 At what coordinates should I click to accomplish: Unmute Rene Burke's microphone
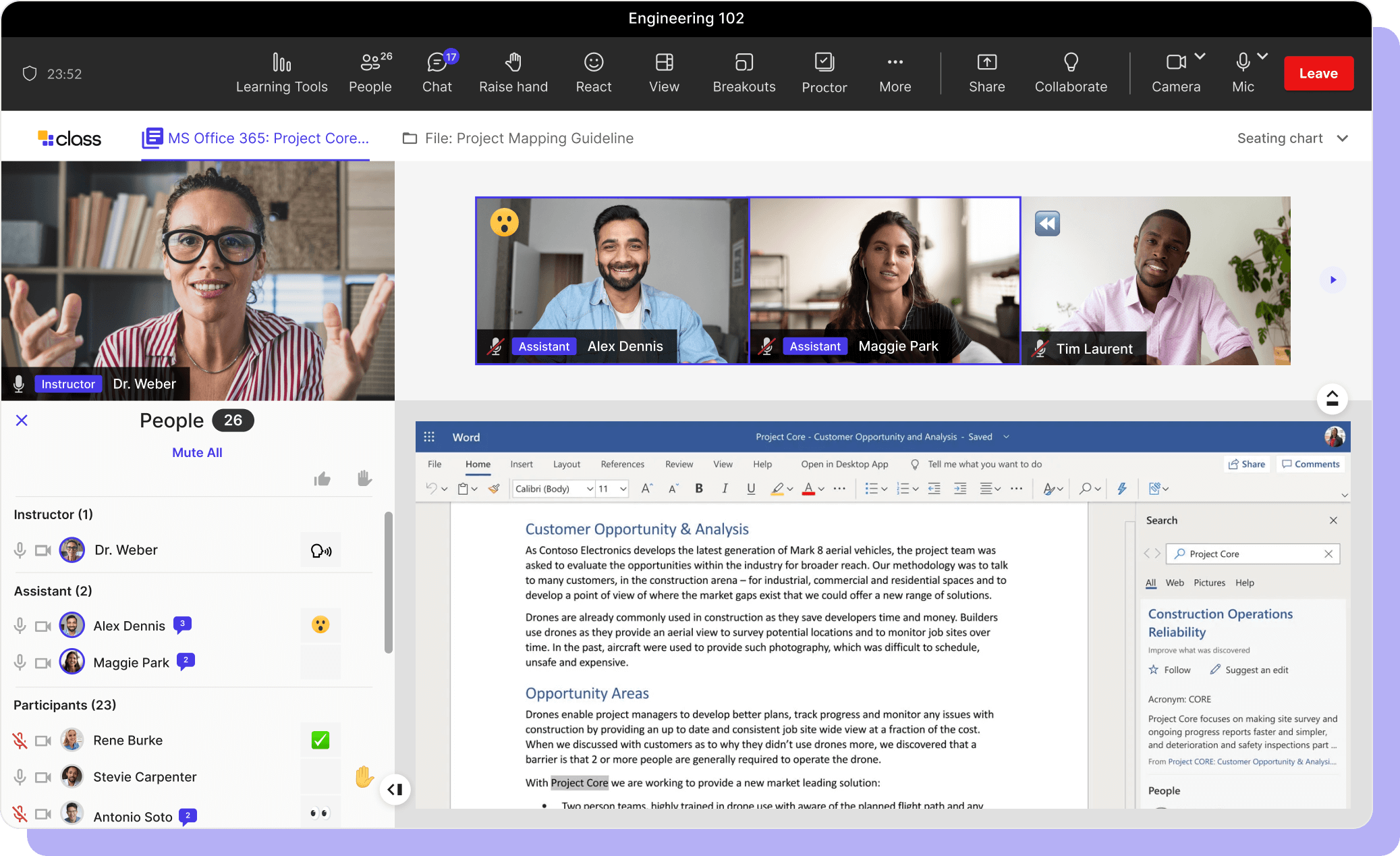(x=20, y=741)
